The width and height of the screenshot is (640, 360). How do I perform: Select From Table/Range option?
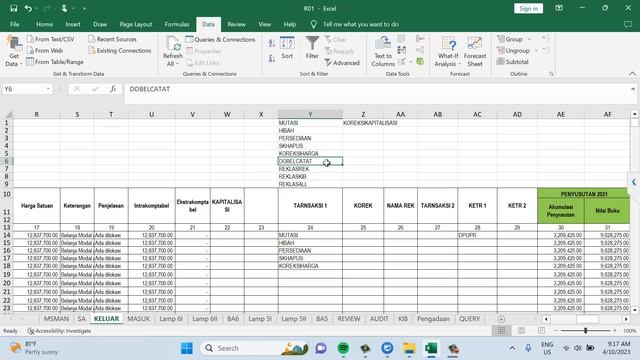(x=55, y=62)
